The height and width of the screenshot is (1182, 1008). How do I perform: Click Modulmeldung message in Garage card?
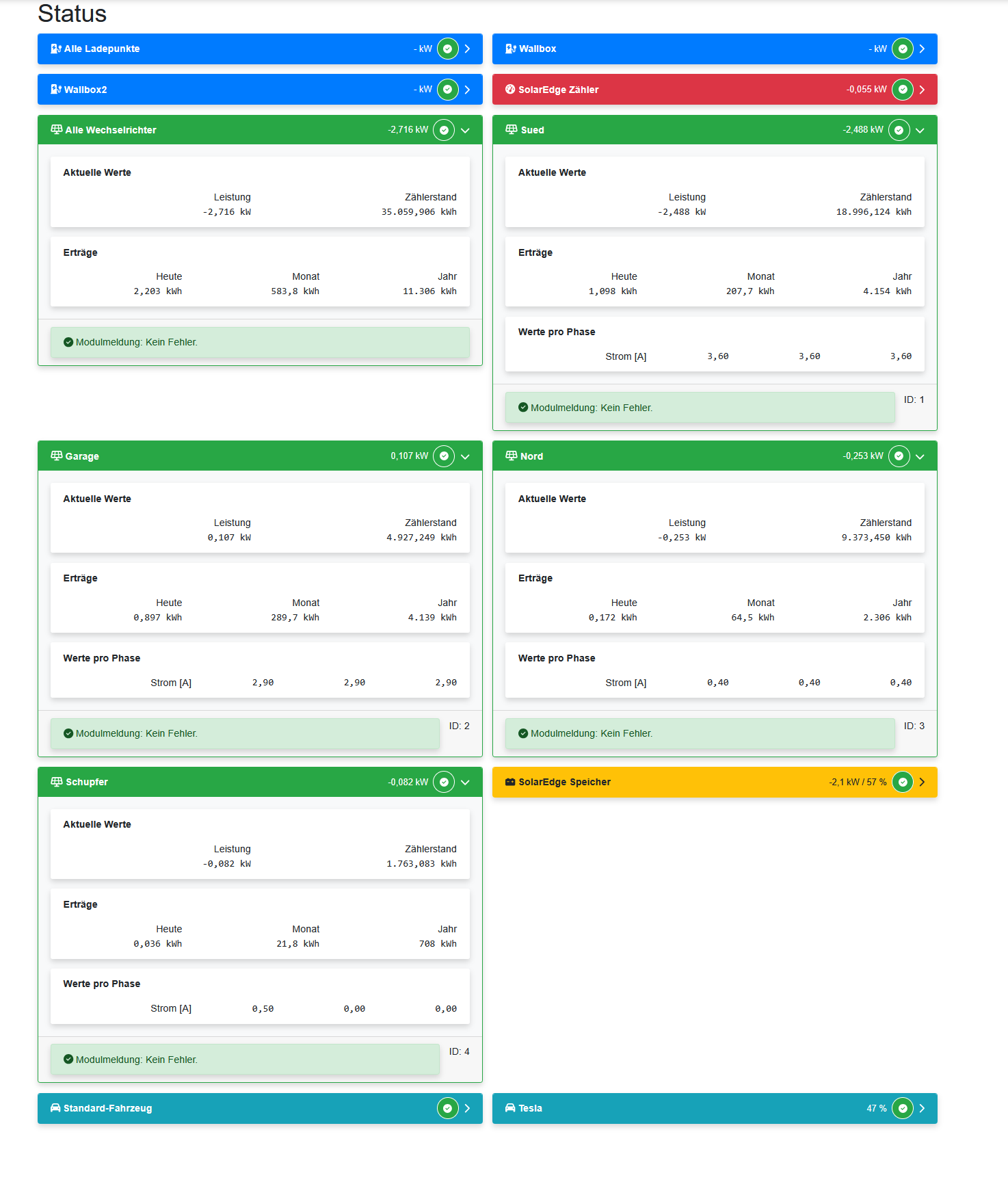(245, 733)
